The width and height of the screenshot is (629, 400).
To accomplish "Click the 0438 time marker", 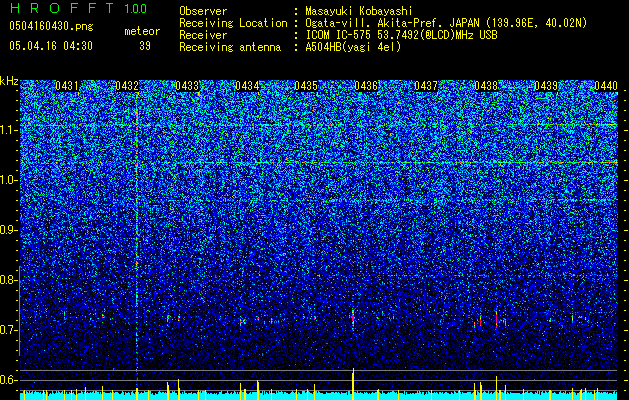I will (486, 86).
